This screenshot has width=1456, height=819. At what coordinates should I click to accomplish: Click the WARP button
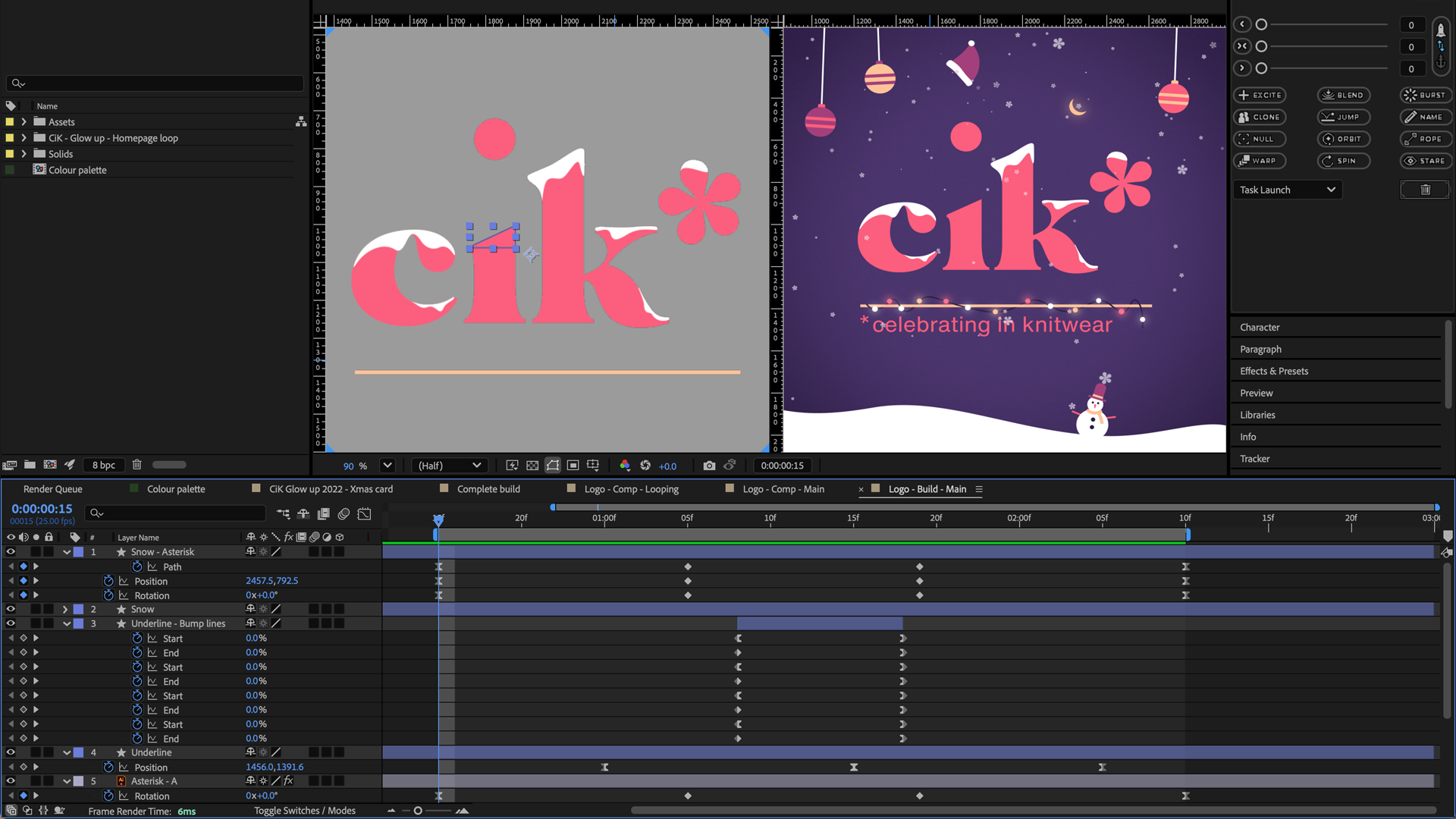pyautogui.click(x=1260, y=161)
